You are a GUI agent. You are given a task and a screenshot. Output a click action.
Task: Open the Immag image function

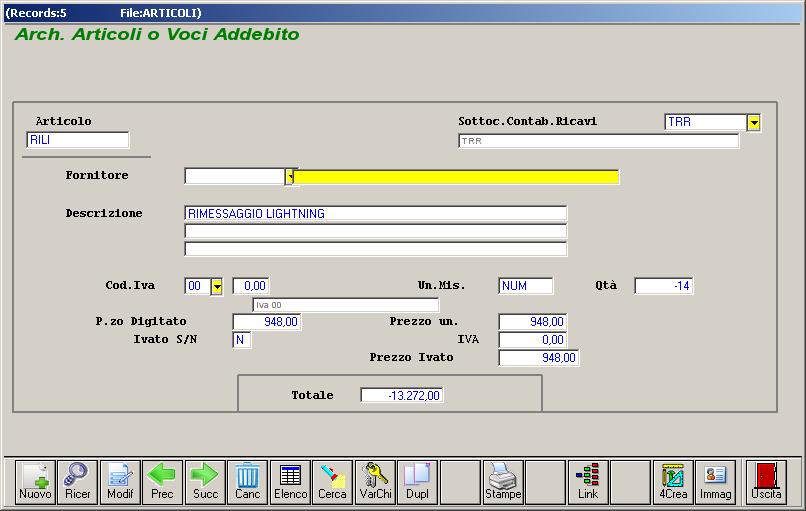coord(716,482)
